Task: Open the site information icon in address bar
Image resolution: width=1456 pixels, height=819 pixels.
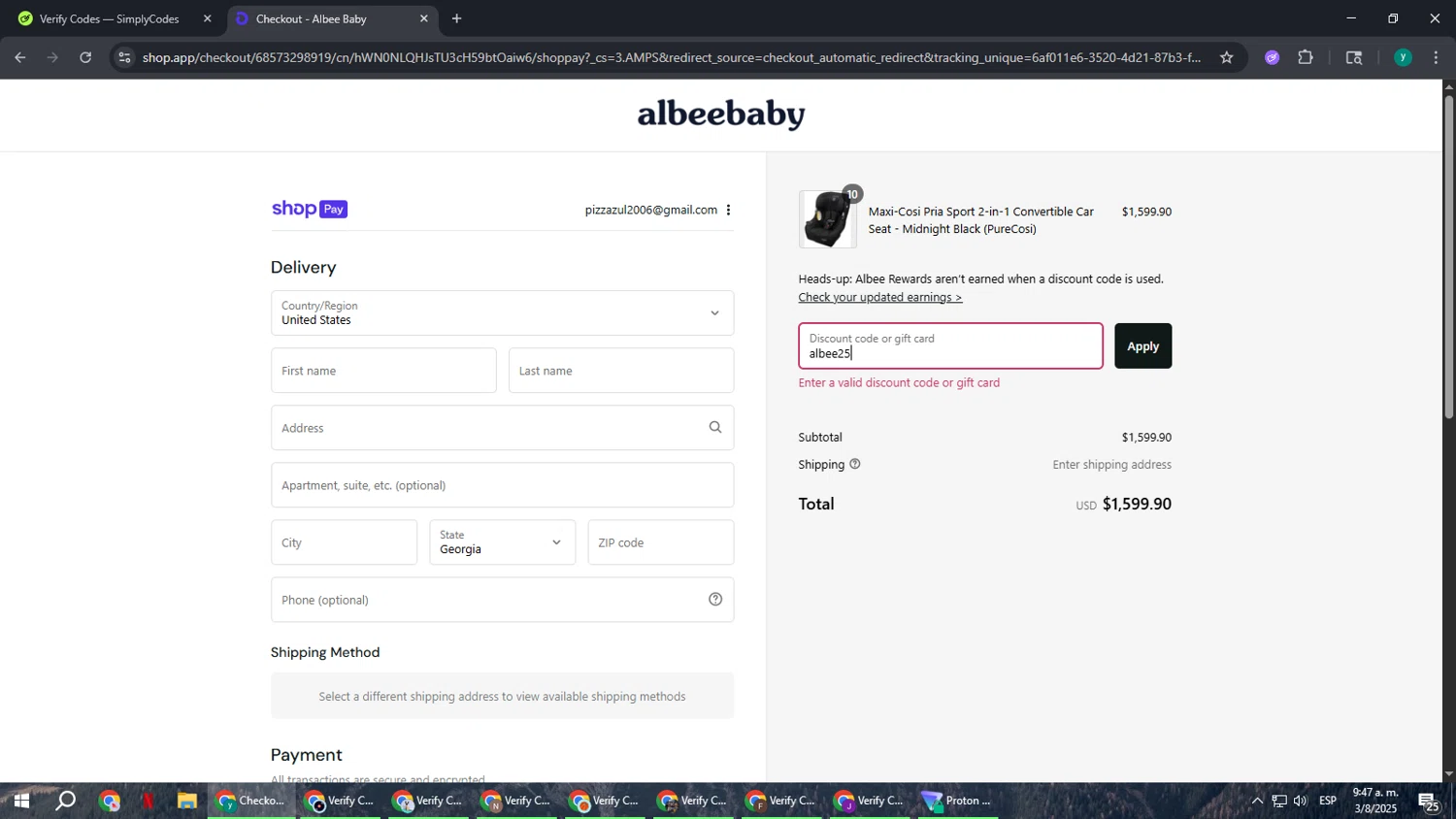Action: (x=123, y=57)
